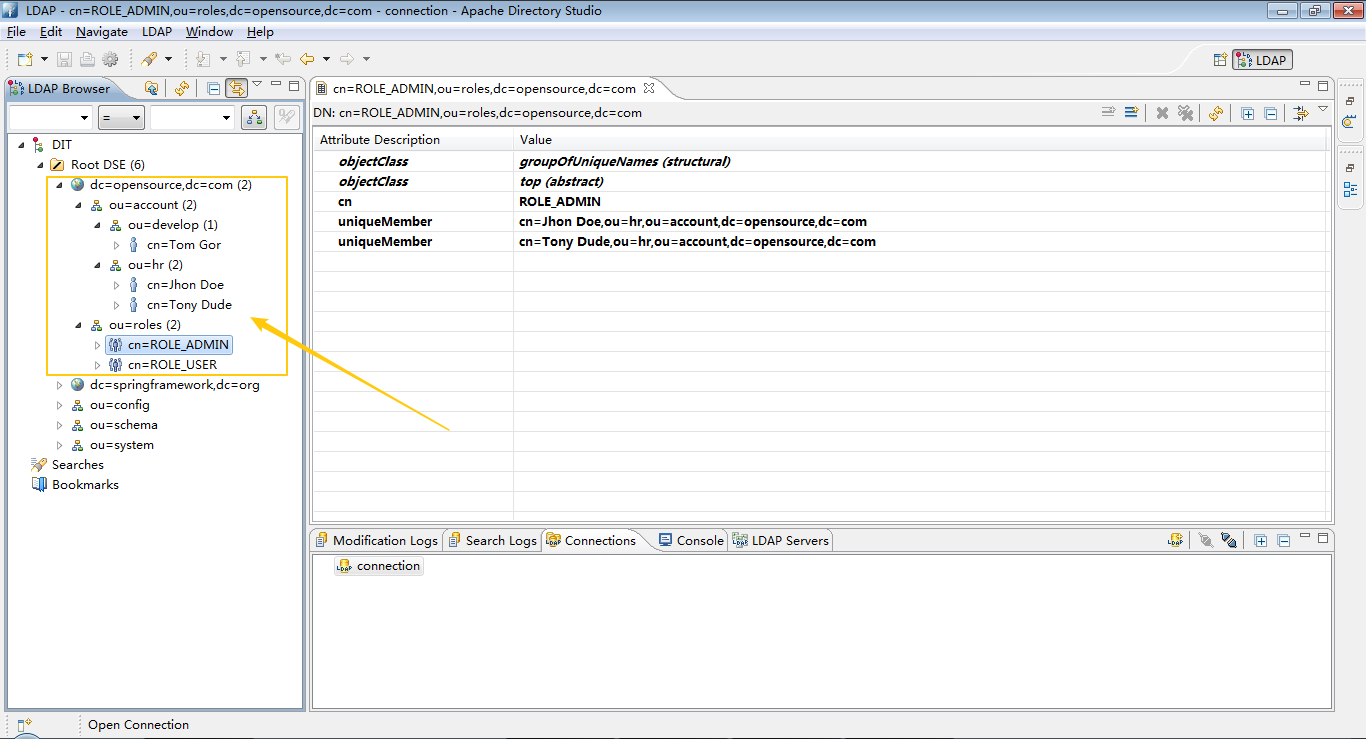Expand dc=springframework,dc=org node

coord(60,385)
